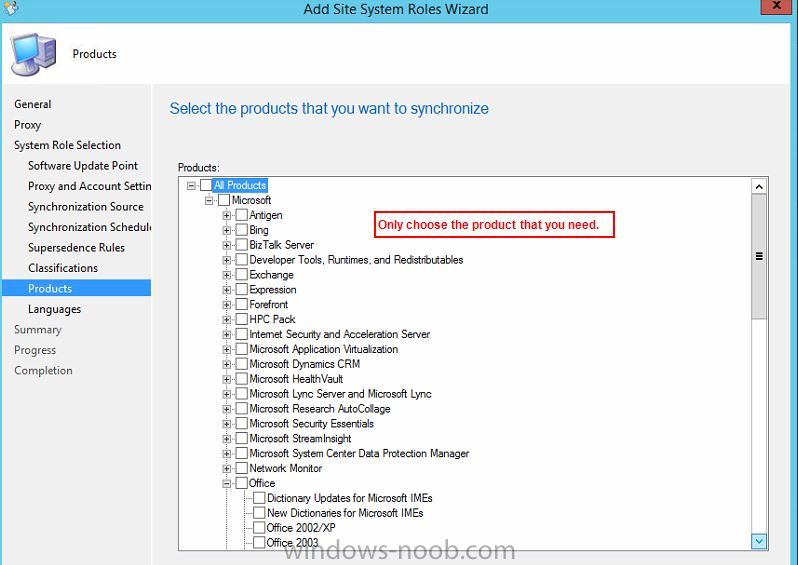Screen dimensions: 798x565
Task: Check the All Products checkbox
Action: (206, 185)
